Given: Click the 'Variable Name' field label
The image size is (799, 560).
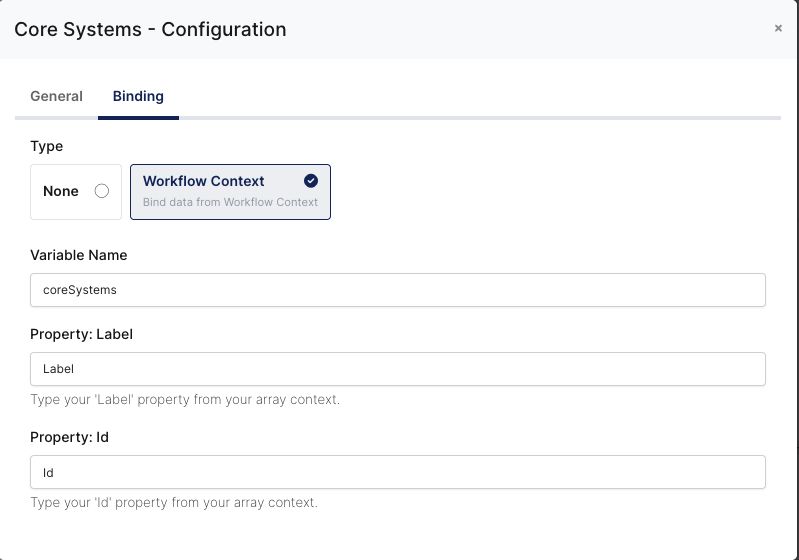Looking at the screenshot, I should (x=79, y=255).
